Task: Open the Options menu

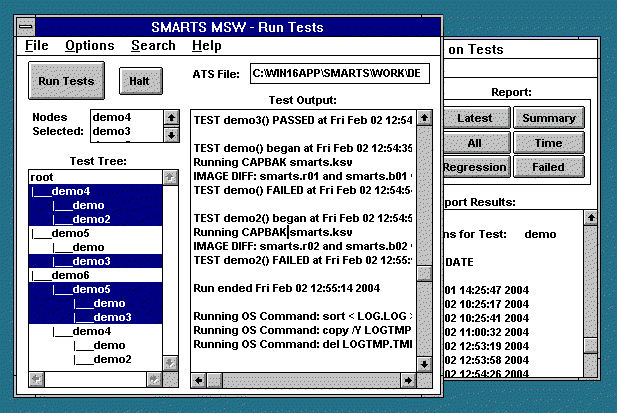Action: tap(90, 46)
